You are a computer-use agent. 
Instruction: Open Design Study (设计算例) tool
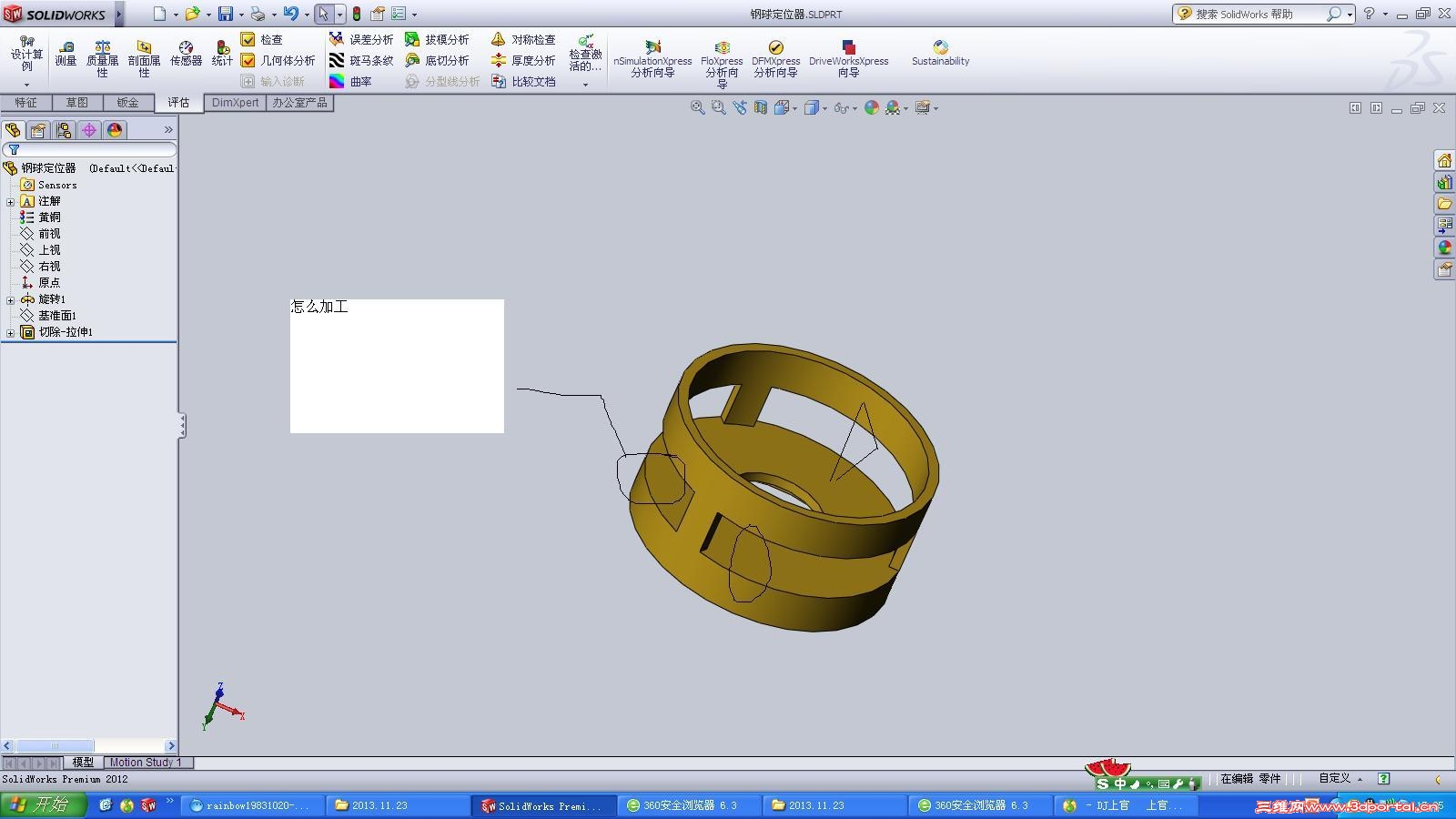tap(27, 54)
